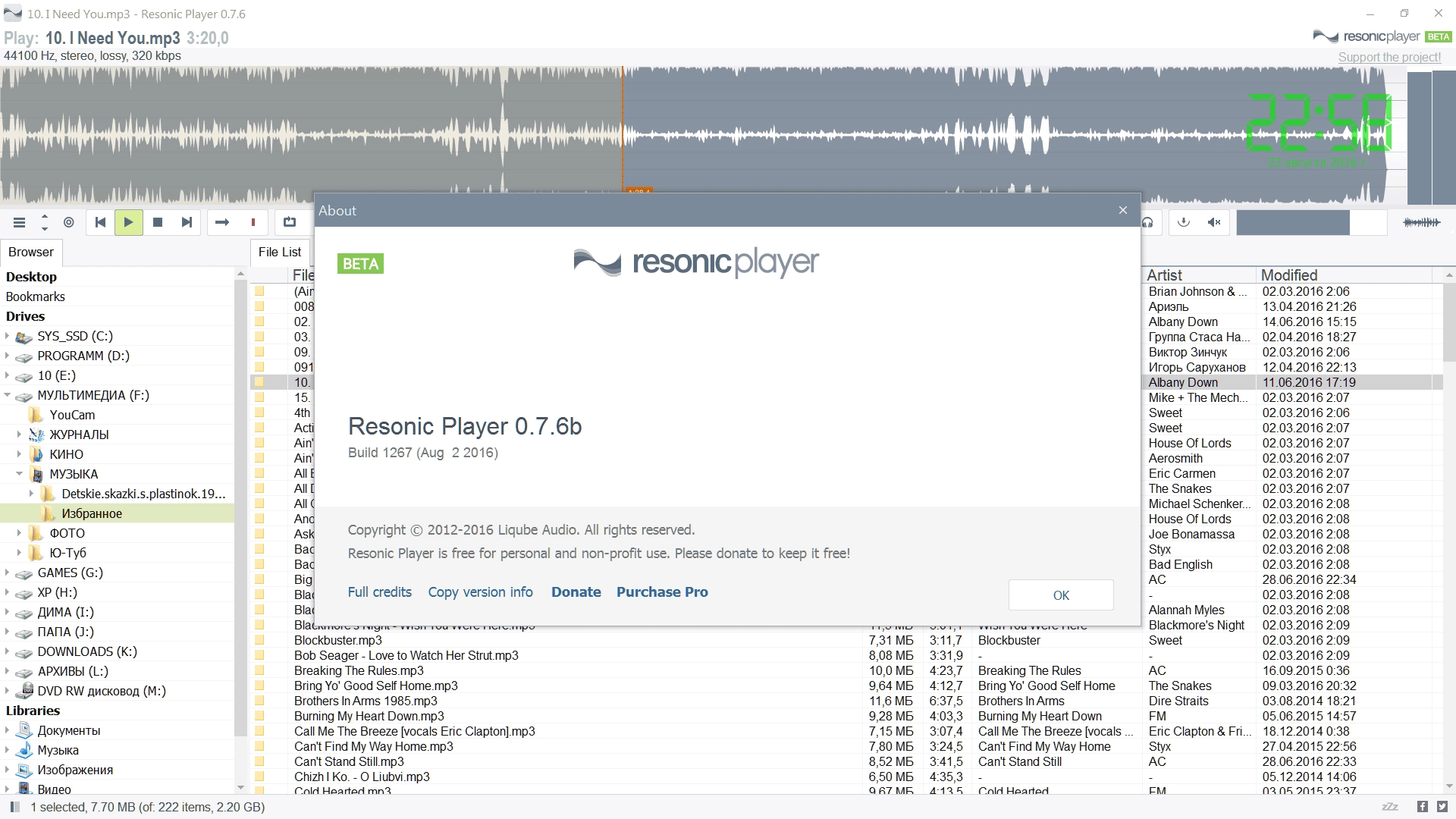Viewport: 1456px width, 819px height.
Task: Click the small waveform icon at toolbar right
Action: 1422,222
